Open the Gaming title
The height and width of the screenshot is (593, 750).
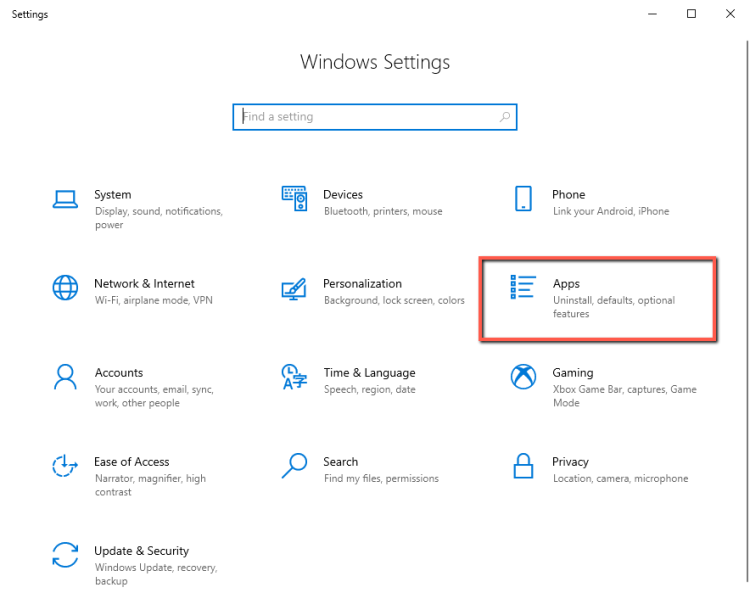[x=573, y=373]
